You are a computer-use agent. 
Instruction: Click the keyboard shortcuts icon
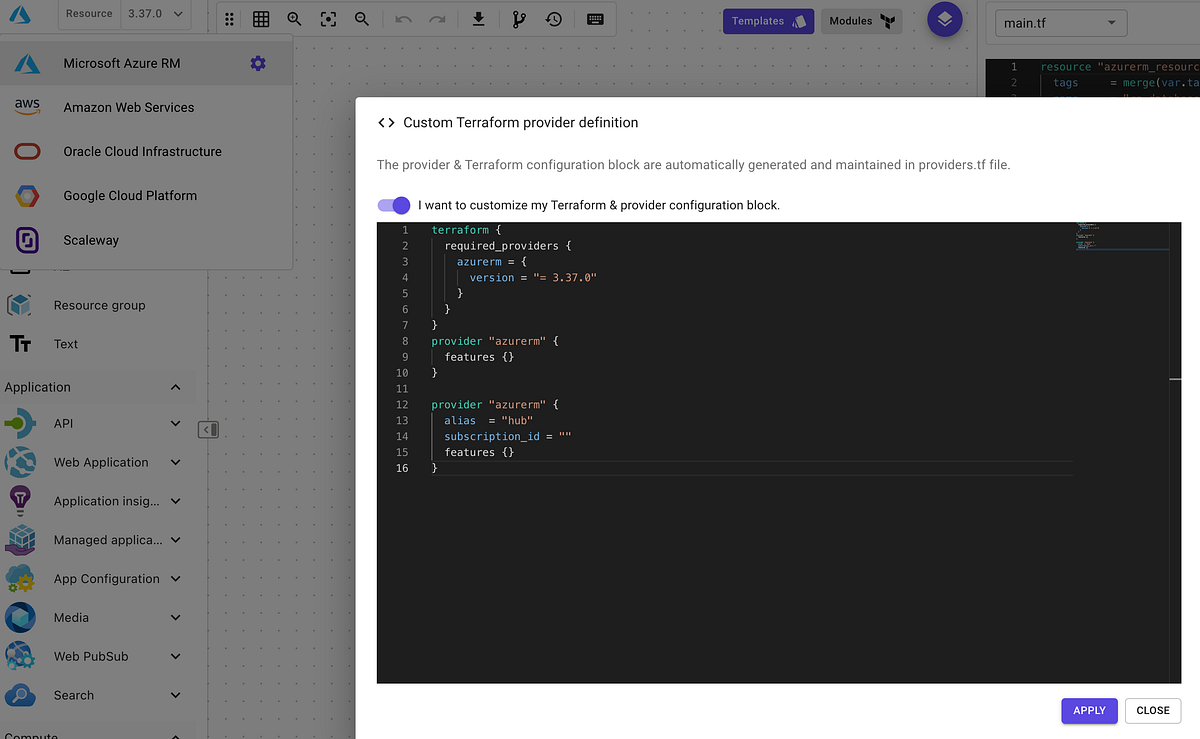click(x=595, y=18)
